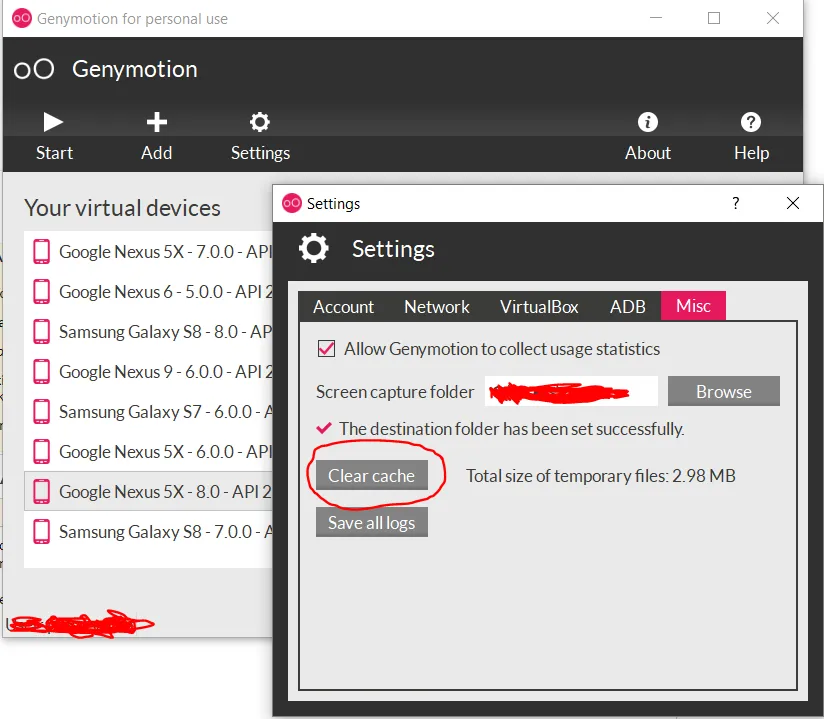Click the Start label in main toolbar
Image resolution: width=824 pixels, height=719 pixels.
point(54,153)
